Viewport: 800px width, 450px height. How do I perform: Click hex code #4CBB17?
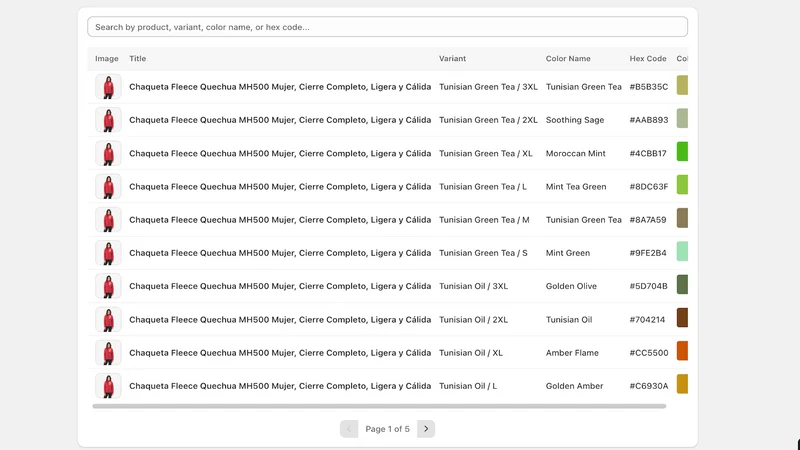click(647, 153)
